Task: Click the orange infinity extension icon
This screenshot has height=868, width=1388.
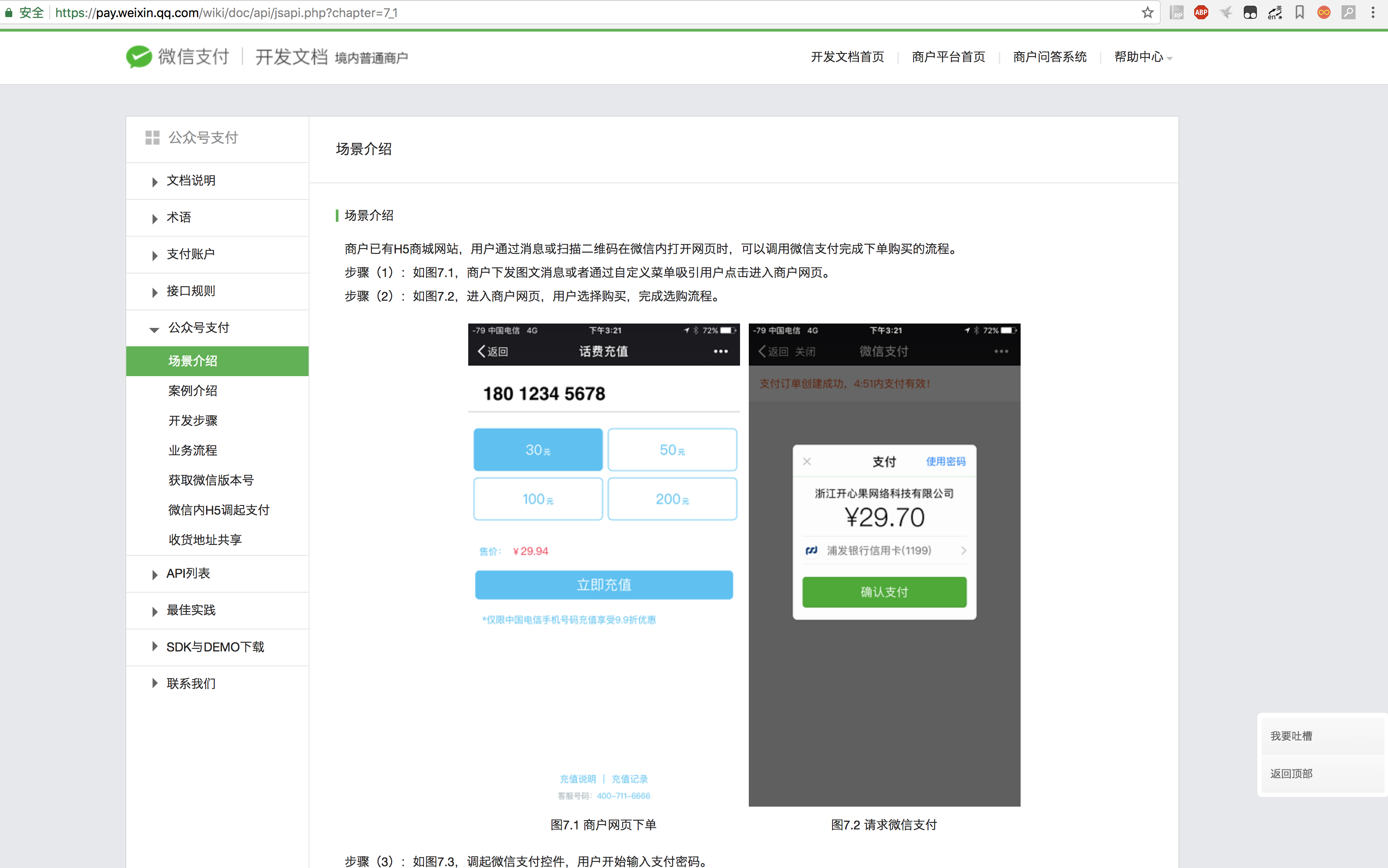Action: tap(1324, 13)
